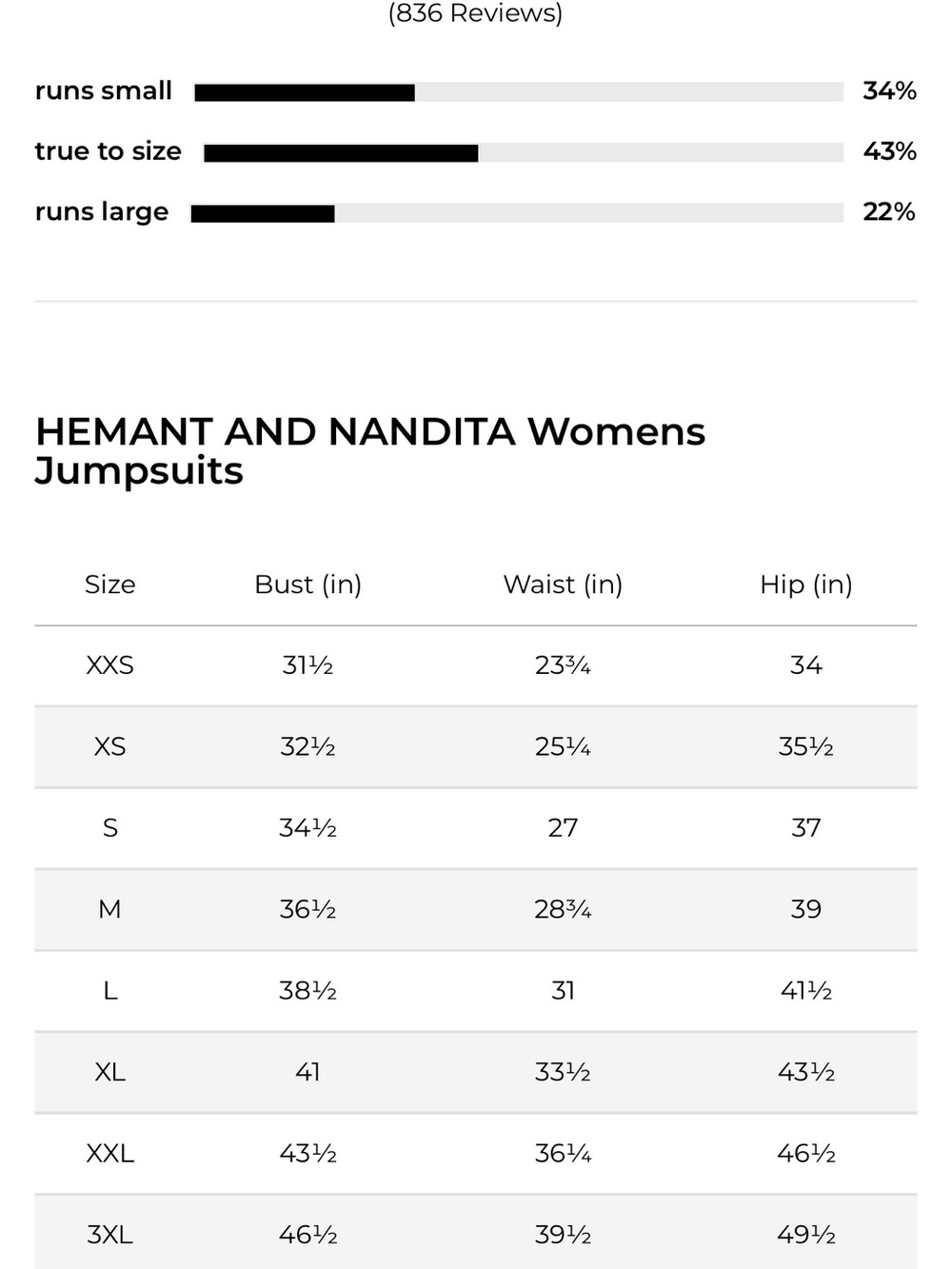Click the 34% runs small percentage

point(889,91)
